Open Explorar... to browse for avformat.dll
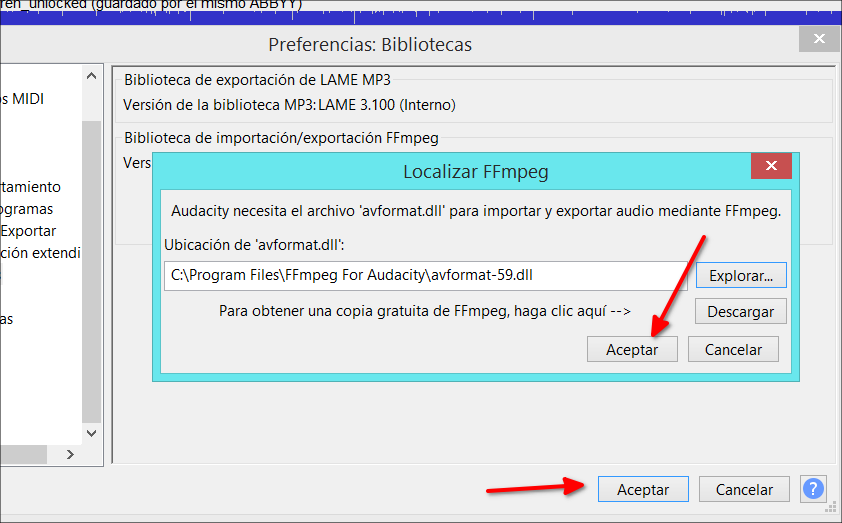This screenshot has height=523, width=842. [x=741, y=275]
